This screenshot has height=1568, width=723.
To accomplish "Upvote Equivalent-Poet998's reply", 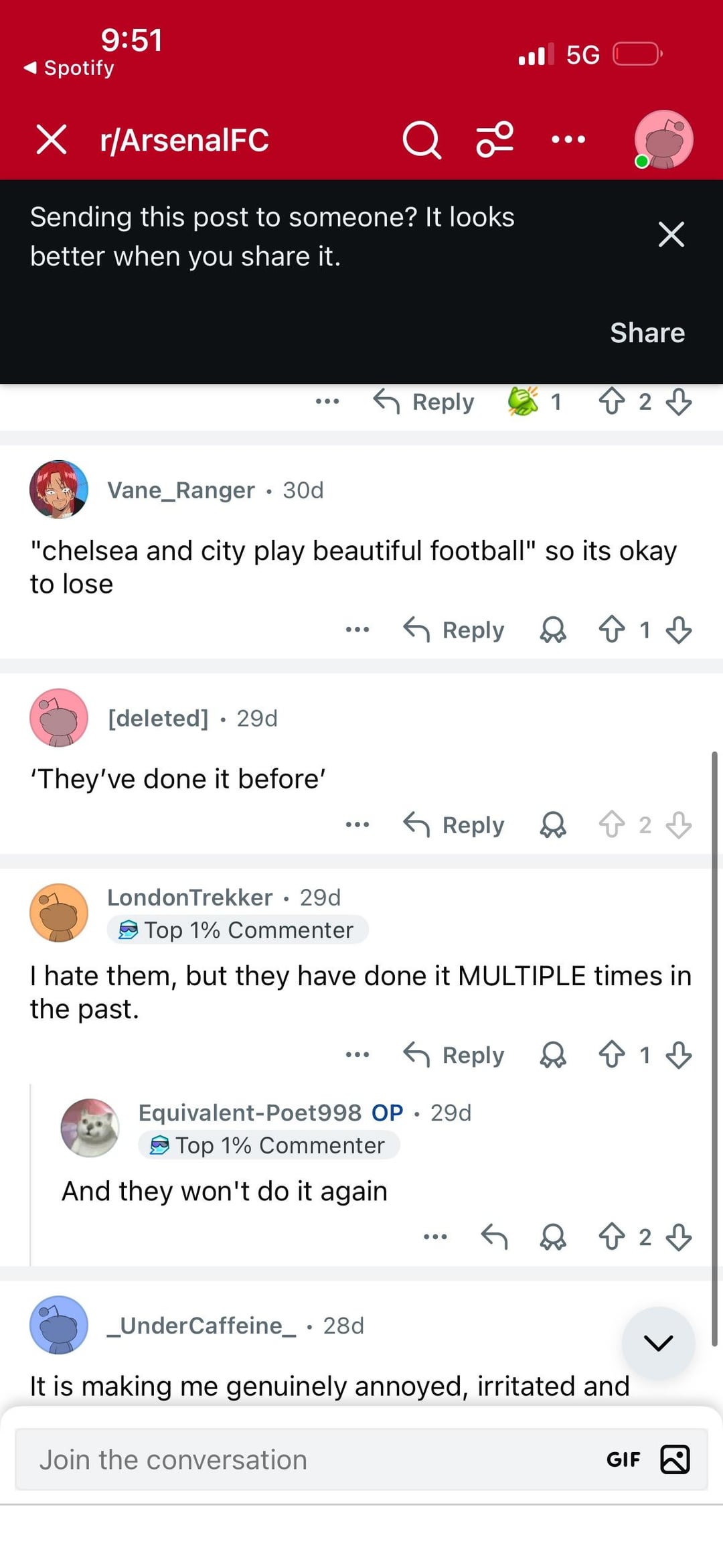I will point(611,1236).
